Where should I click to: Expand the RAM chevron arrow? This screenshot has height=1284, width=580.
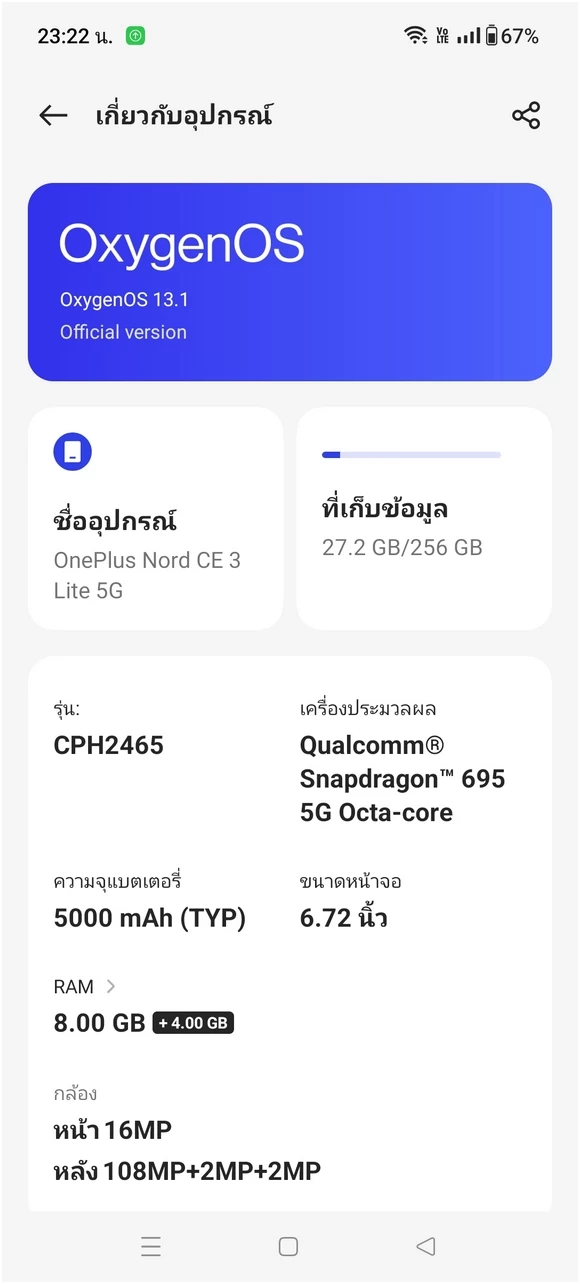point(110,986)
